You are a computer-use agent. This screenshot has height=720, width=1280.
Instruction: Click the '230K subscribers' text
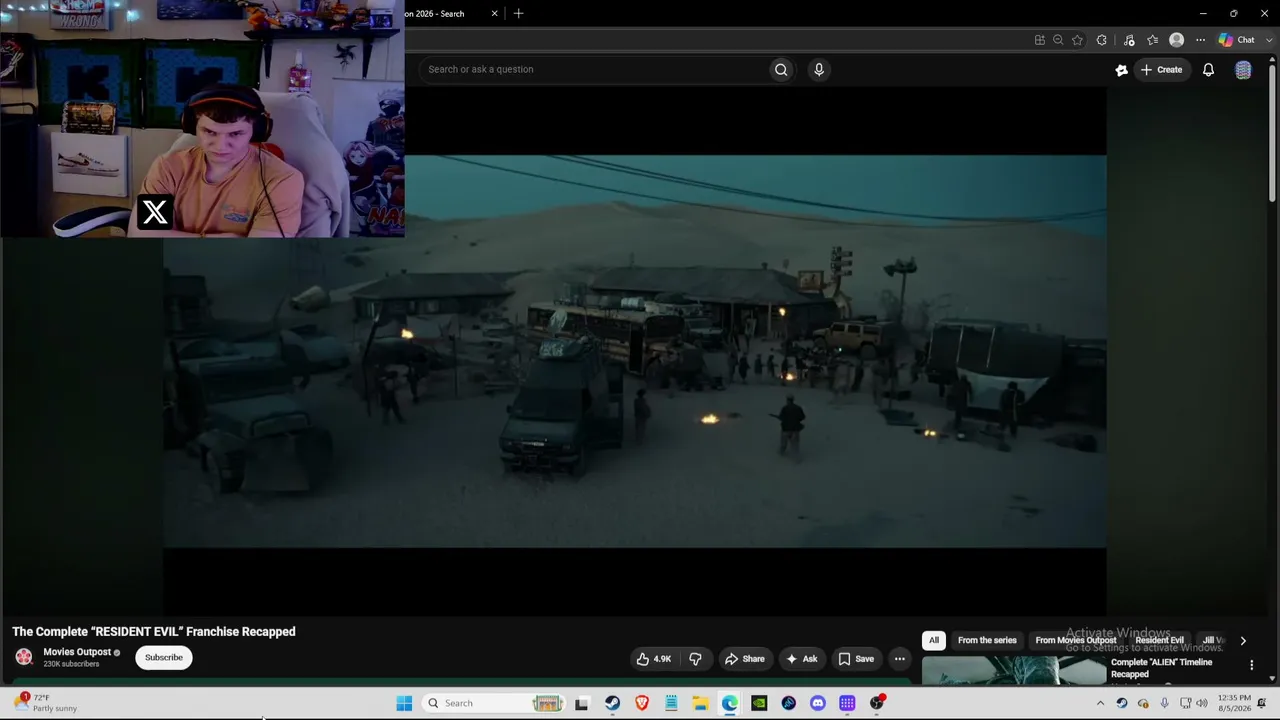71,664
